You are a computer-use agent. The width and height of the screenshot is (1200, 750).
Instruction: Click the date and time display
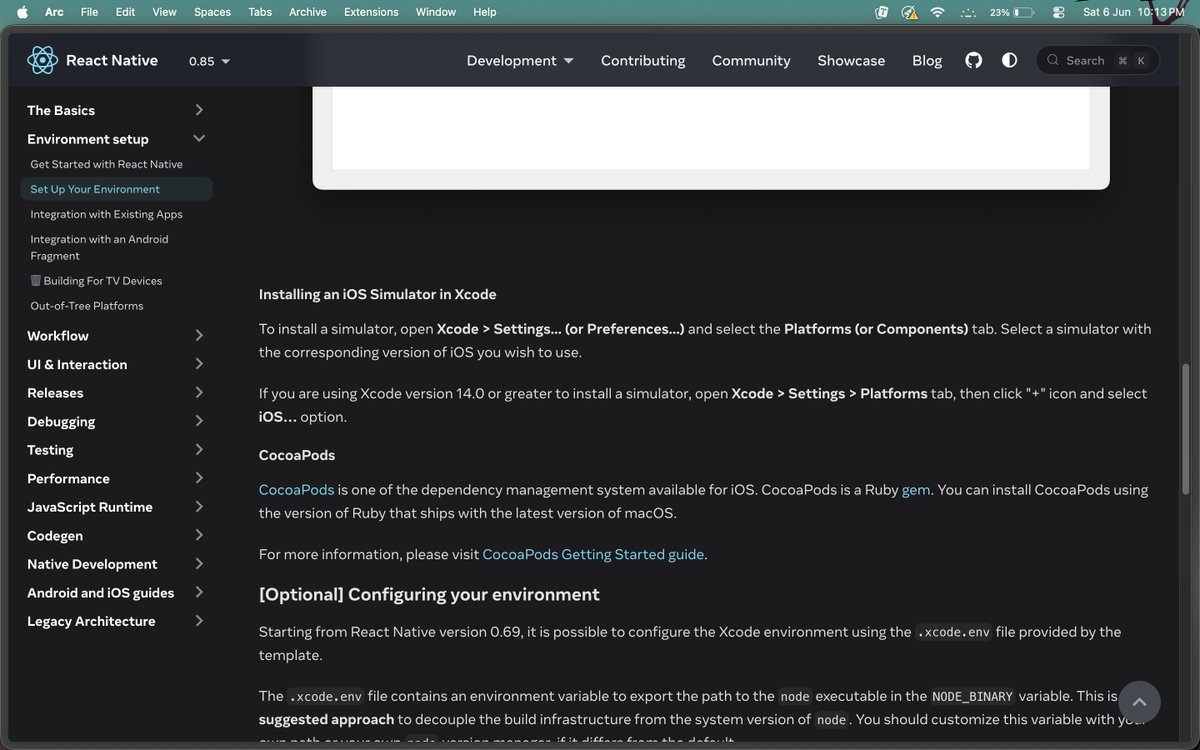point(1133,12)
